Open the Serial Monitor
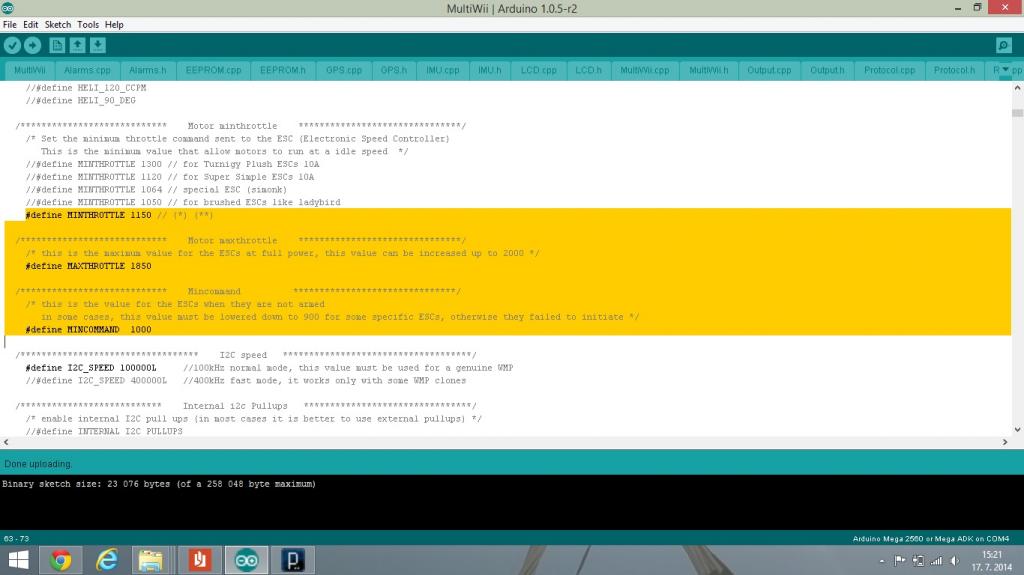The width and height of the screenshot is (1024, 575). tap(1003, 45)
